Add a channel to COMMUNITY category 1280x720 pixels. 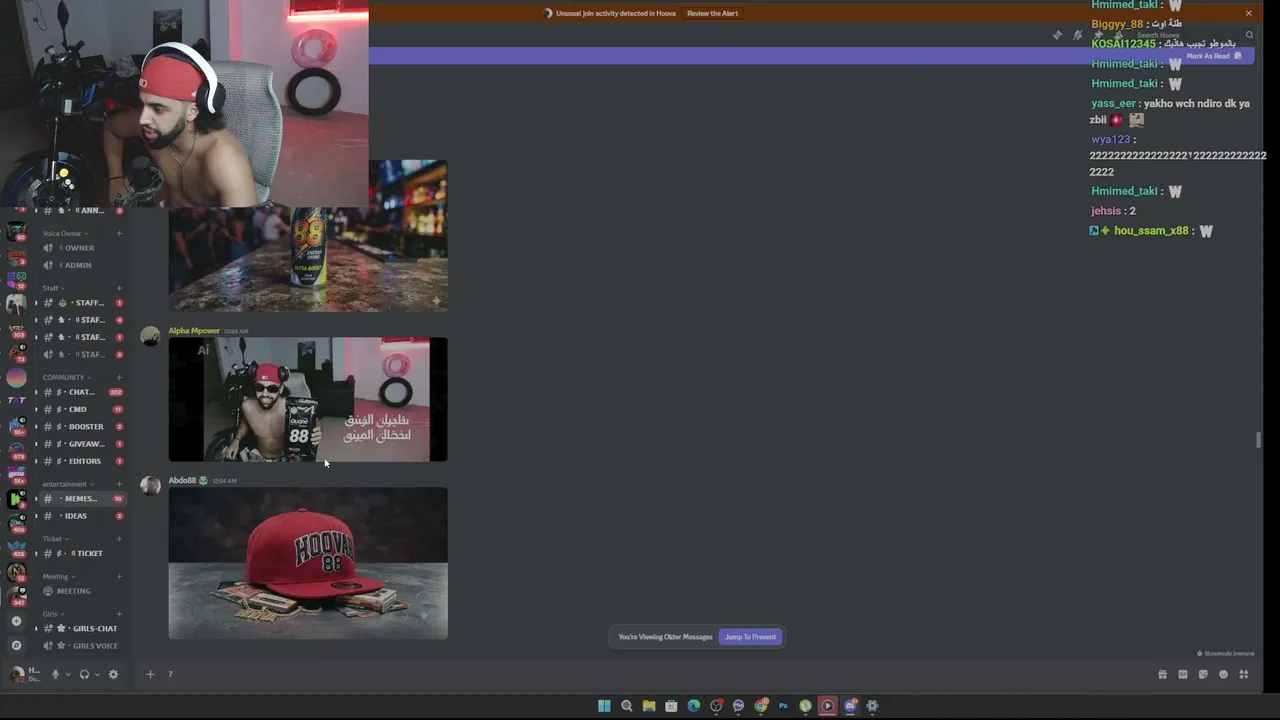pos(119,377)
